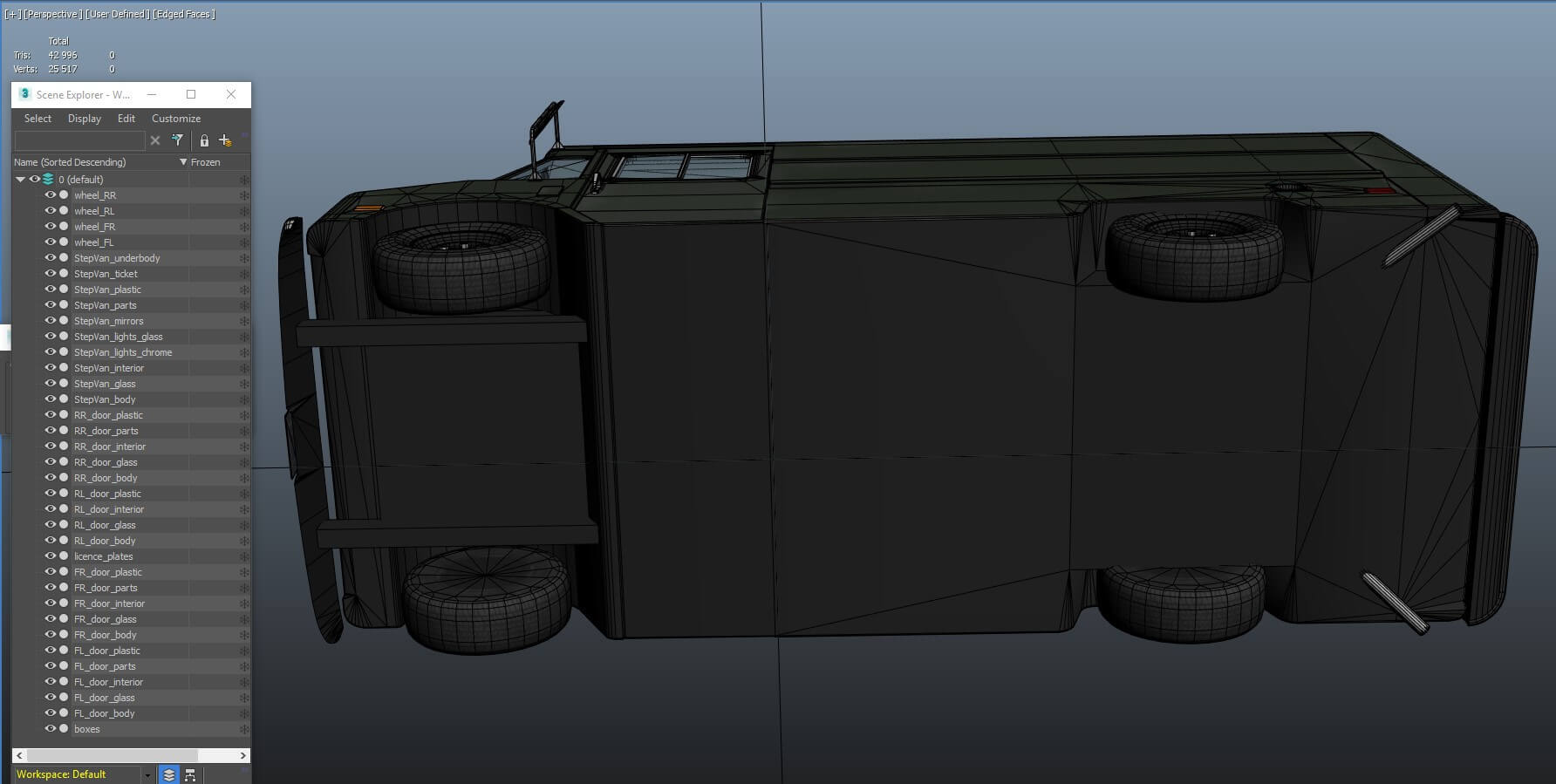Switch to Sort by Layer view
Viewport: 1556px width, 784px height.
point(169,774)
